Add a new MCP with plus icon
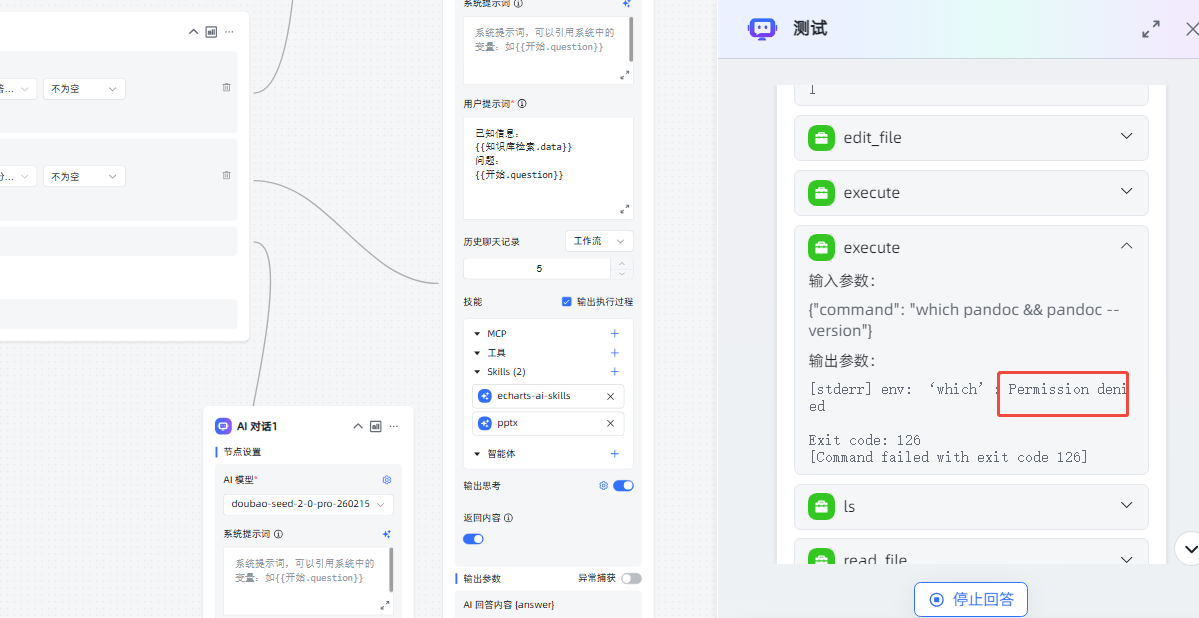Viewport: 1199px width, 618px height. pos(614,334)
